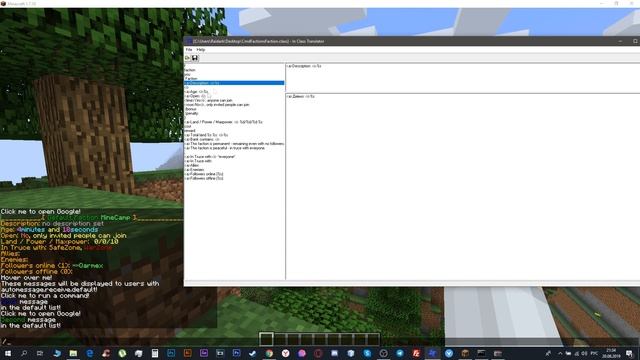Image resolution: width=640 pixels, height=360 pixels.
Task: Open Google Chrome from the taskbar
Action: click(269, 353)
